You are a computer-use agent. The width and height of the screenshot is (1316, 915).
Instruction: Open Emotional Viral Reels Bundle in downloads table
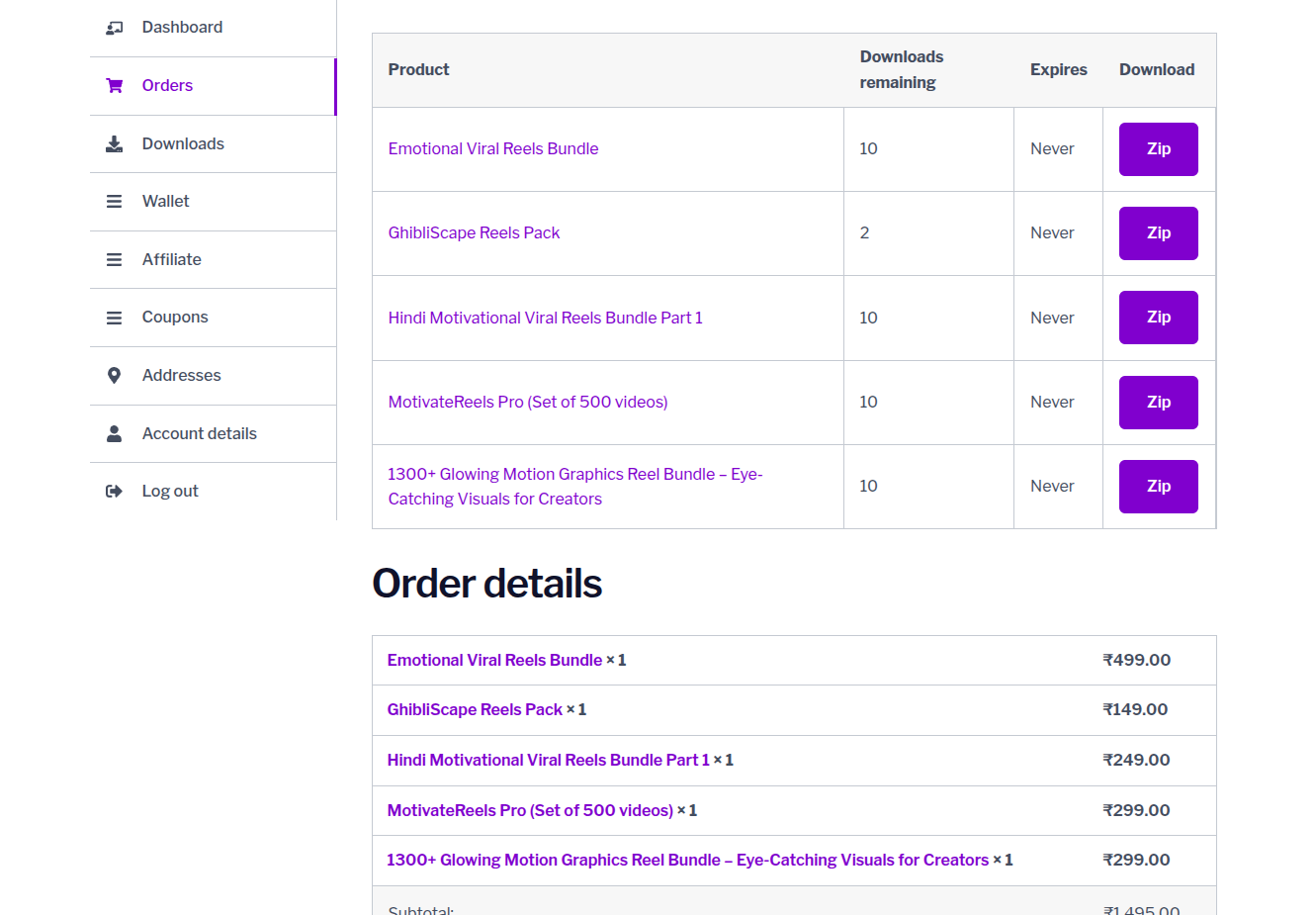pos(493,148)
